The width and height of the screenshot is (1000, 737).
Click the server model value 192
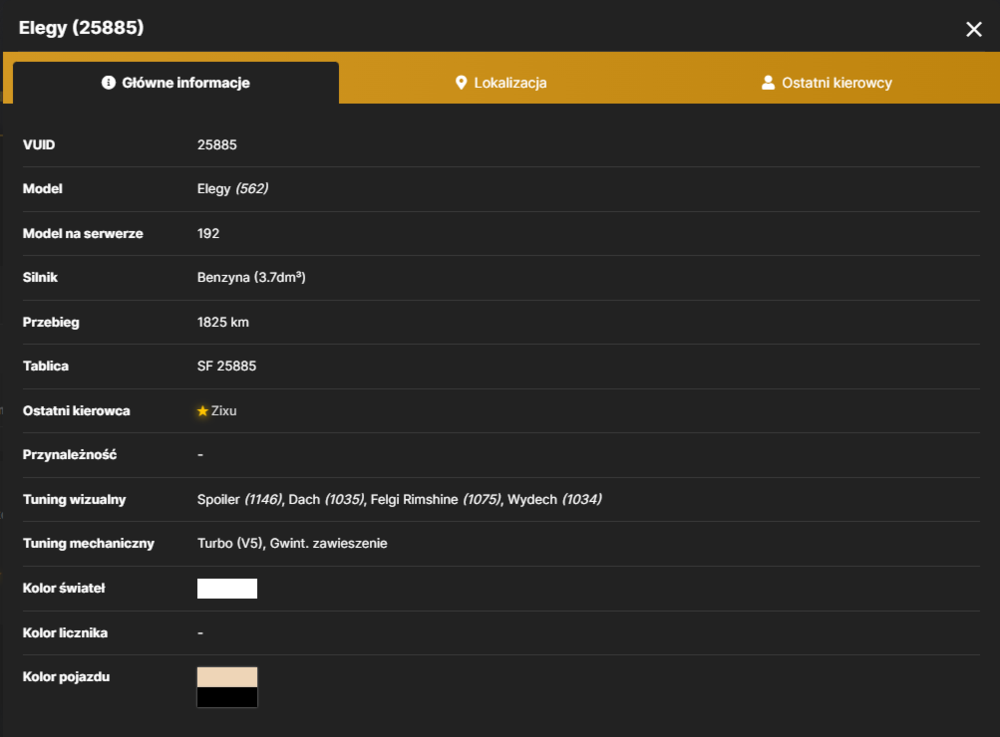click(x=208, y=233)
